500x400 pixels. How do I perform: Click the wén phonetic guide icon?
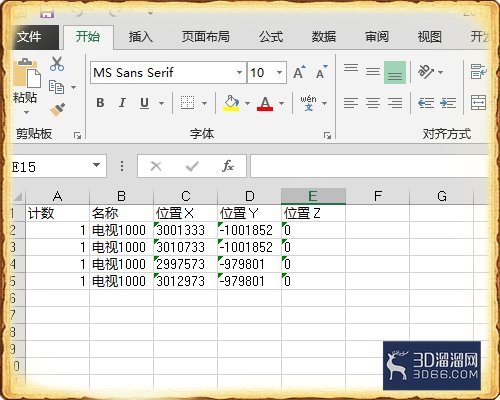(x=308, y=103)
